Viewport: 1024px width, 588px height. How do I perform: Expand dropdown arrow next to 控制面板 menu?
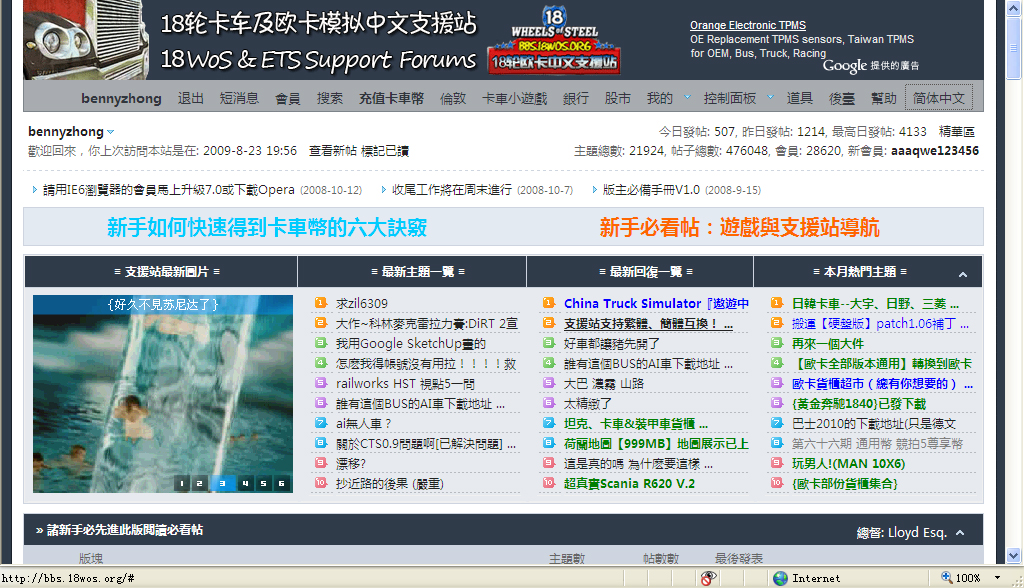coord(771,97)
